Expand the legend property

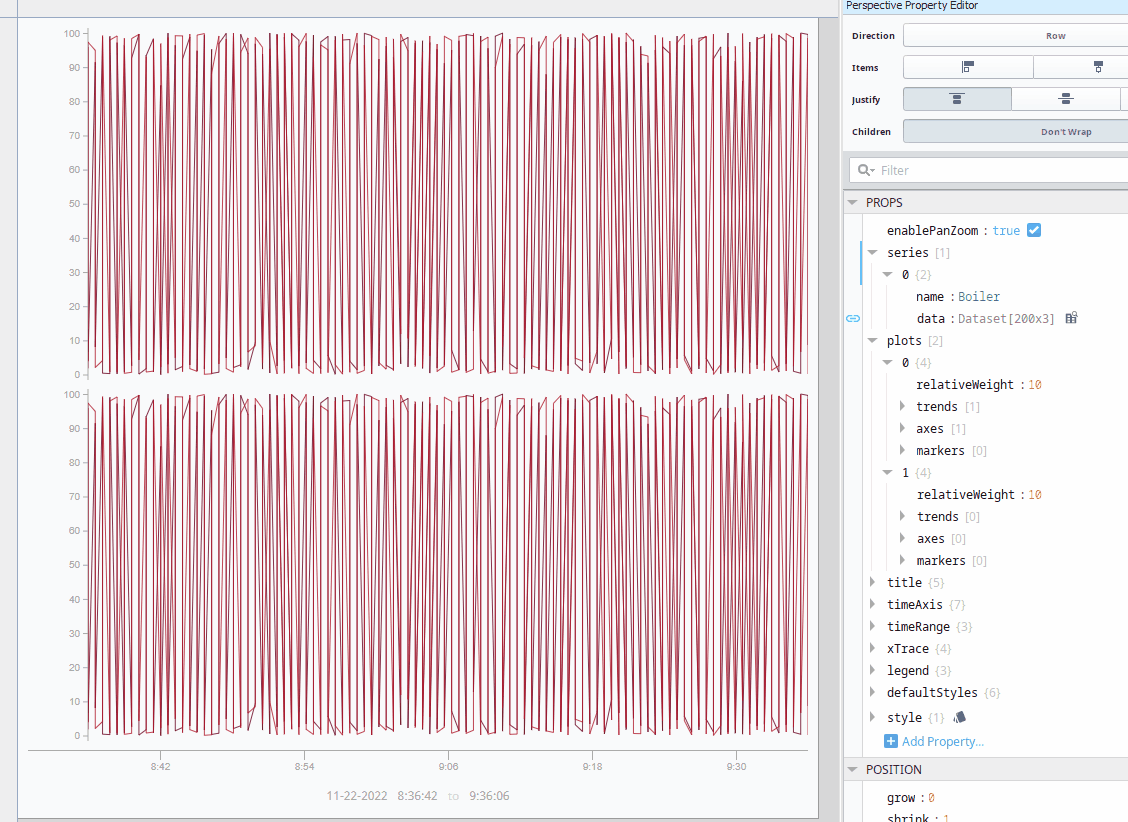[872, 670]
